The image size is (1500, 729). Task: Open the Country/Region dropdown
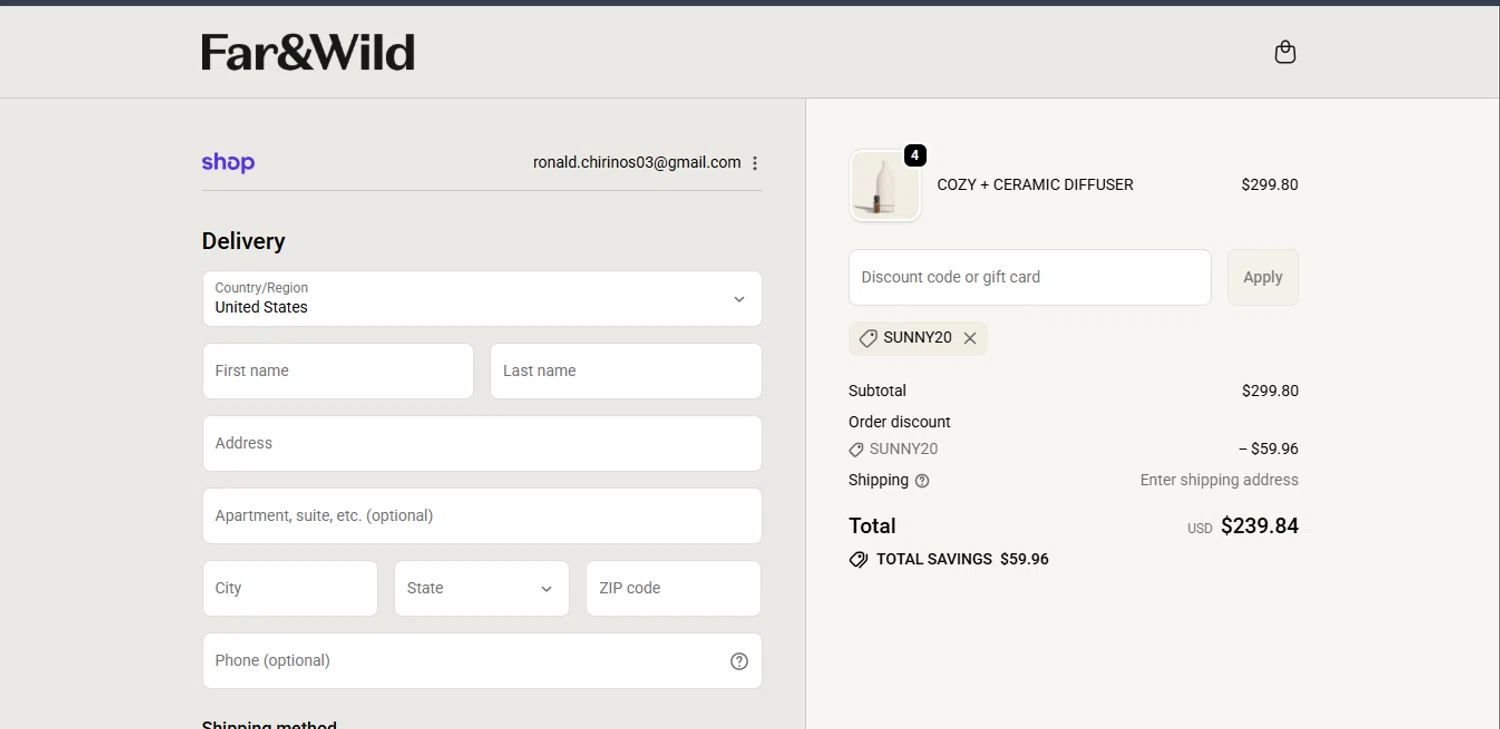pyautogui.click(x=482, y=298)
